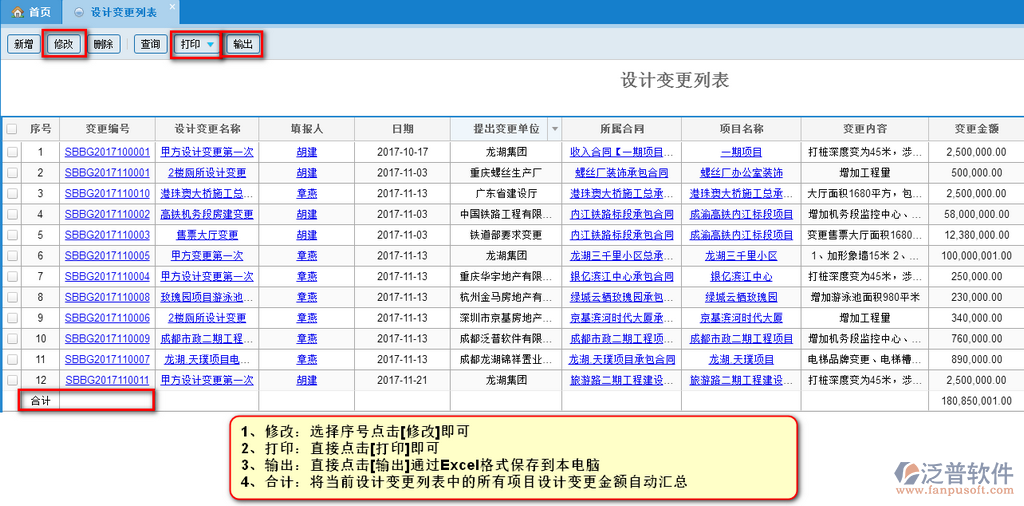This screenshot has height=506, width=1024.
Task: Open the 螺丝厂办公室装饰 project link
Action: tap(740, 173)
